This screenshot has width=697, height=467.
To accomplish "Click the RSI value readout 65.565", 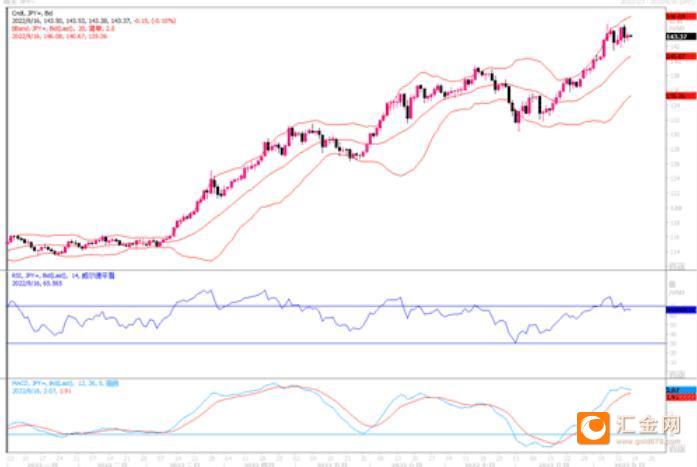I will coord(37,283).
